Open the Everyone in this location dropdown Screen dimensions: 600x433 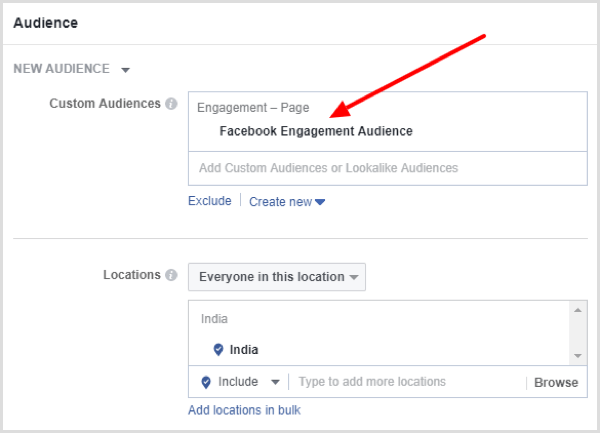point(277,277)
